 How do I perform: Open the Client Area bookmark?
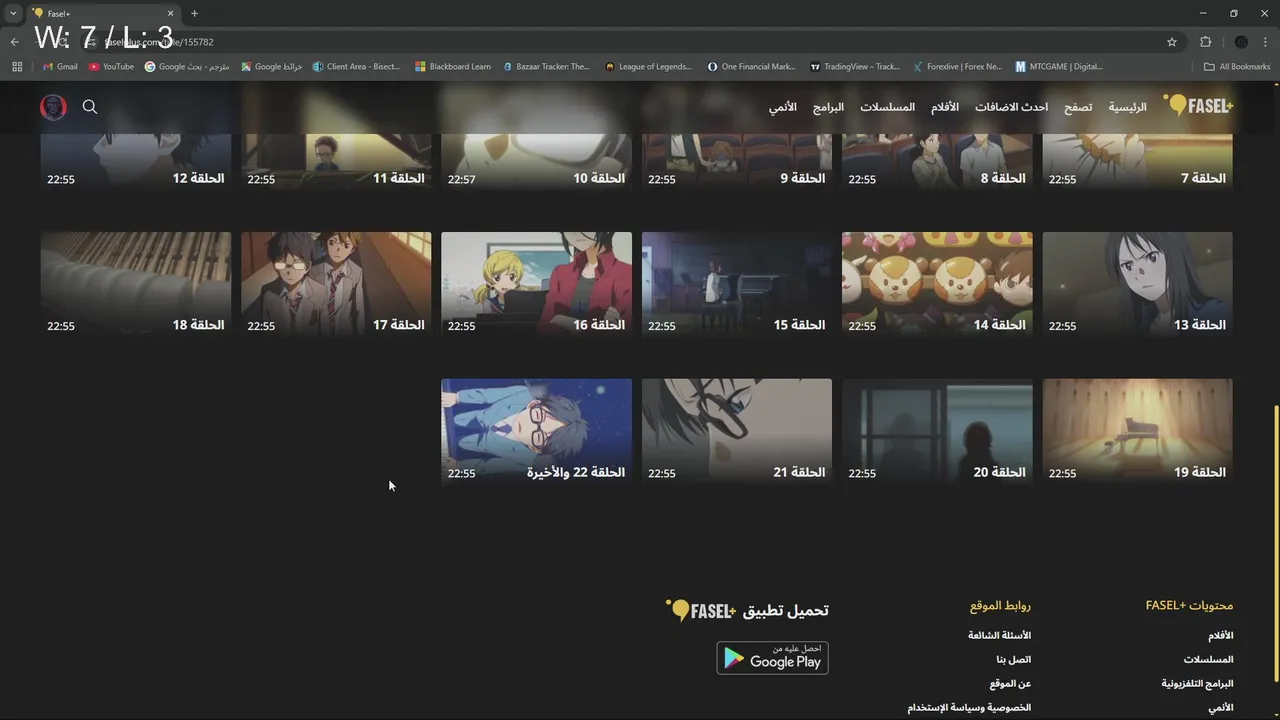[356, 67]
